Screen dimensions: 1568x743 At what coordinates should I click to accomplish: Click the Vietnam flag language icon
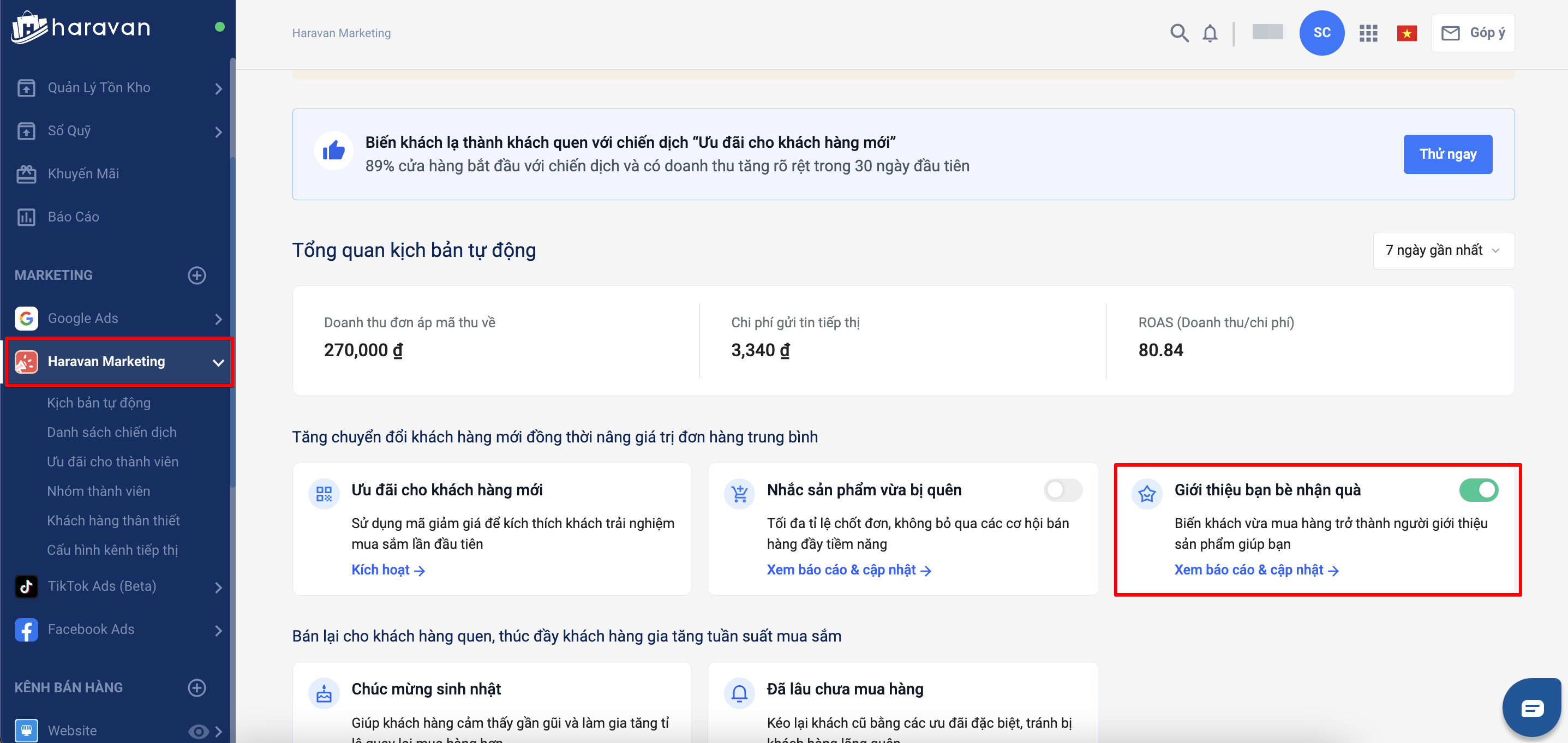click(1407, 33)
